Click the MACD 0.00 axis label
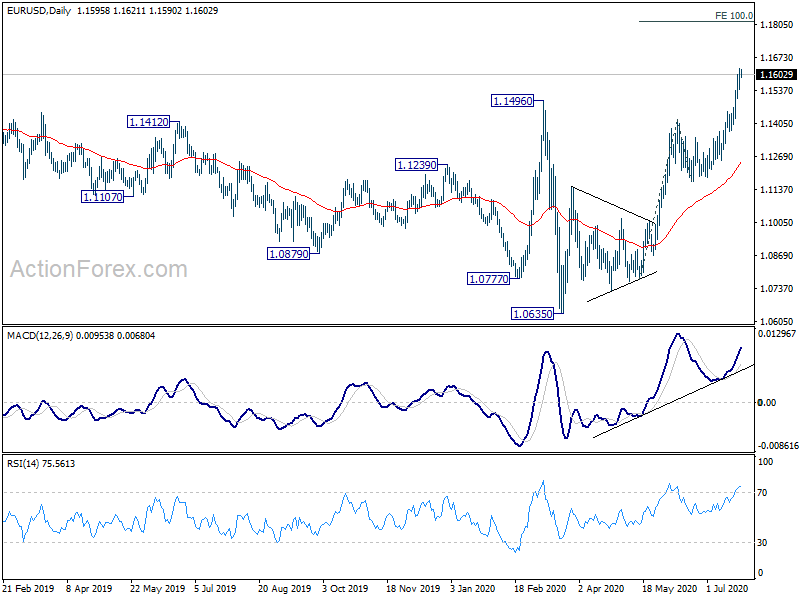This screenshot has width=800, height=600. tap(766, 403)
